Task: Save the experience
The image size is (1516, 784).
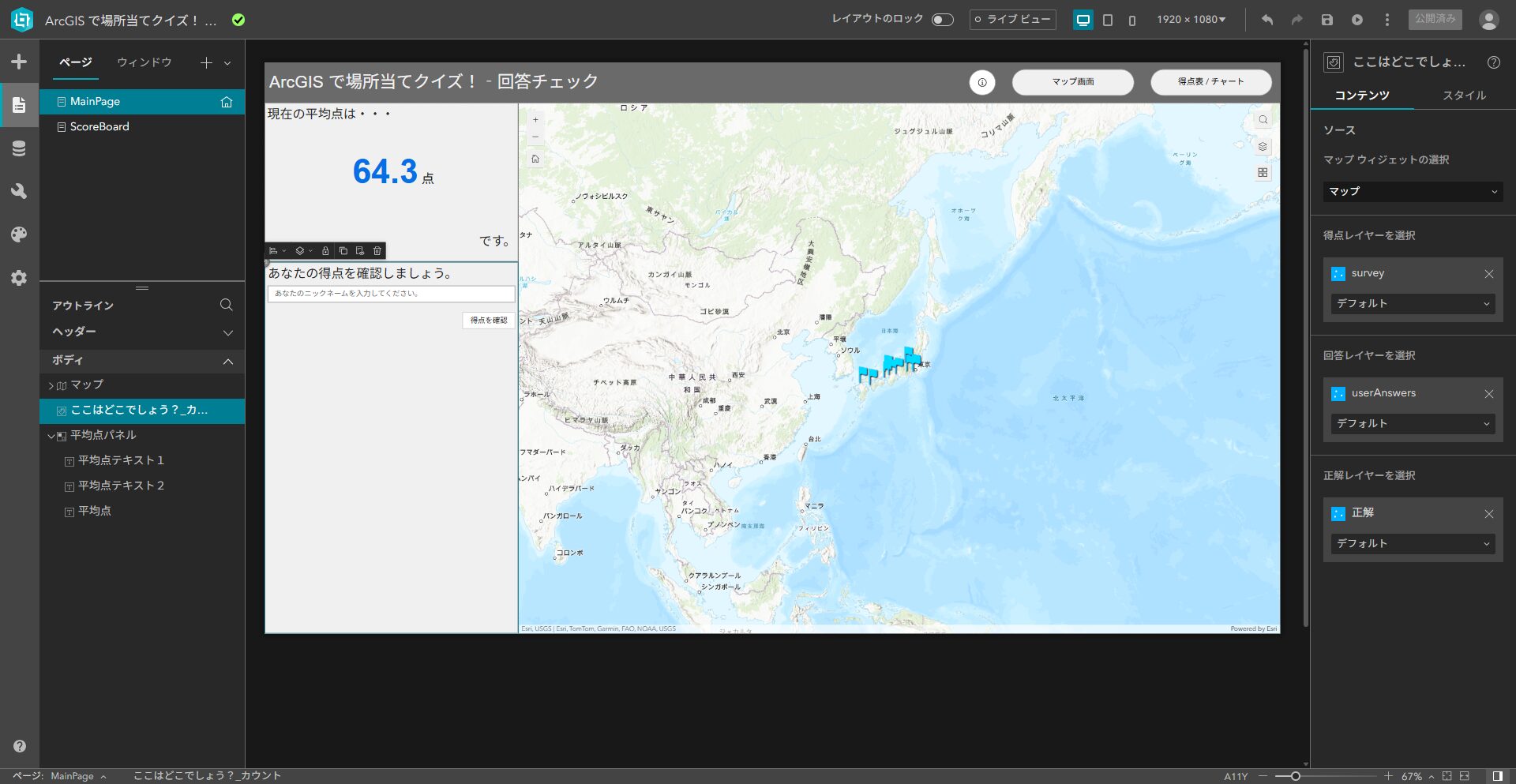Action: (x=1327, y=20)
